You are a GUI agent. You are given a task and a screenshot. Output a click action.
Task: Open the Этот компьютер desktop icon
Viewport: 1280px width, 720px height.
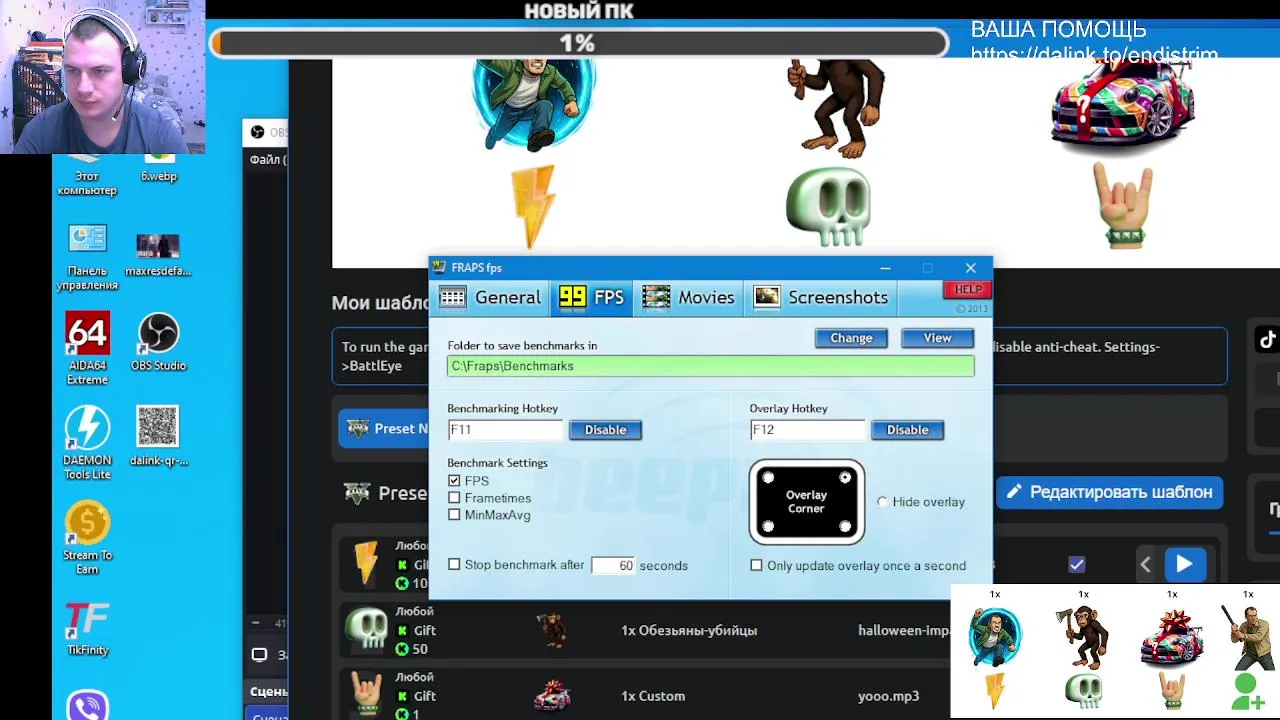coord(87,176)
